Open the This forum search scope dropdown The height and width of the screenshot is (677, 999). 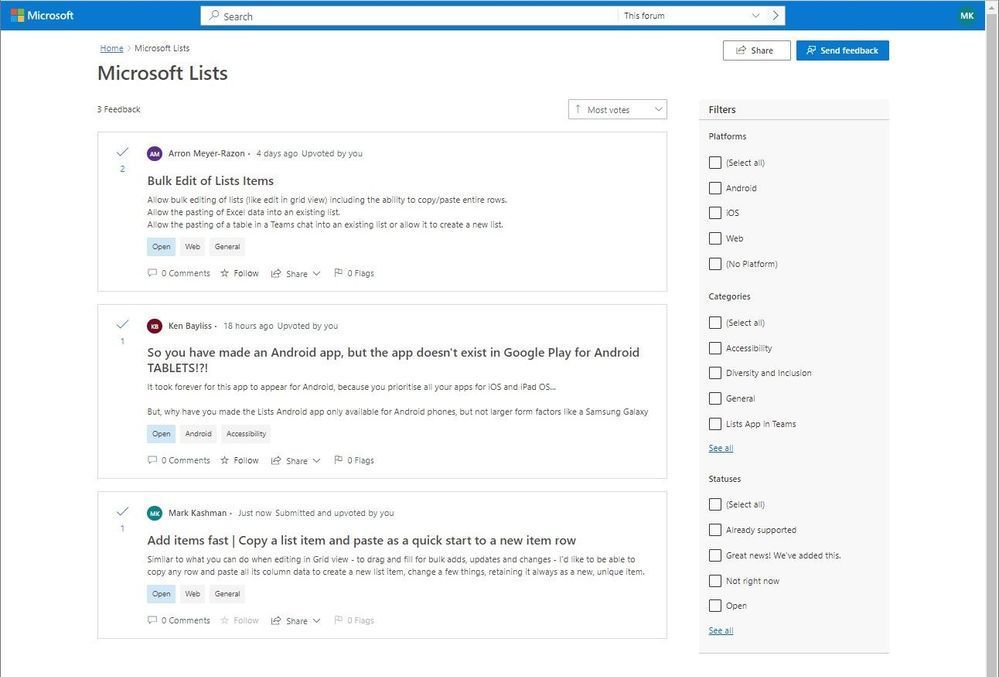(691, 15)
